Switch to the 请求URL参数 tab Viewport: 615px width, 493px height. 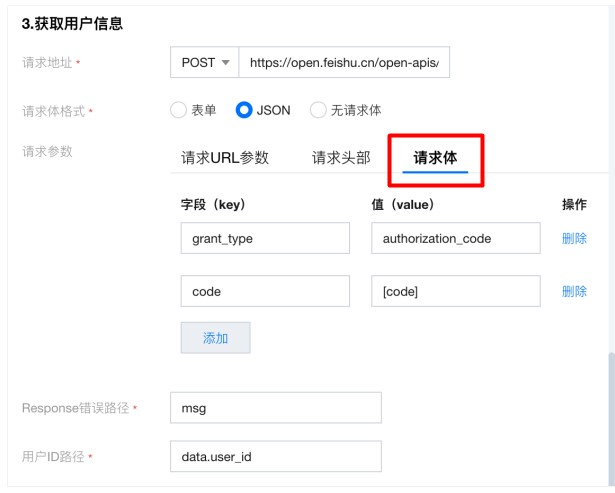pyautogui.click(x=225, y=158)
